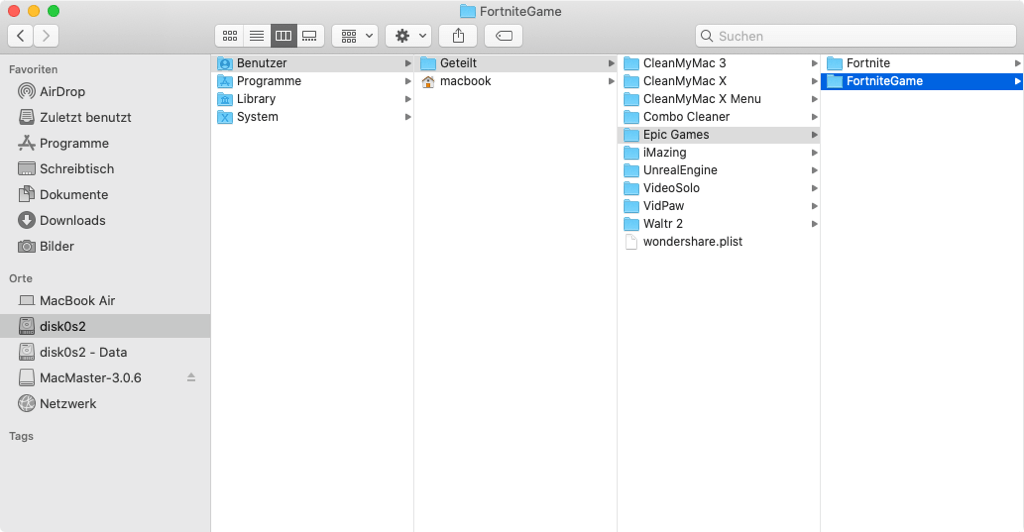Image resolution: width=1024 pixels, height=532 pixels.
Task: Open Bilder in the sidebar
Action: [105, 246]
